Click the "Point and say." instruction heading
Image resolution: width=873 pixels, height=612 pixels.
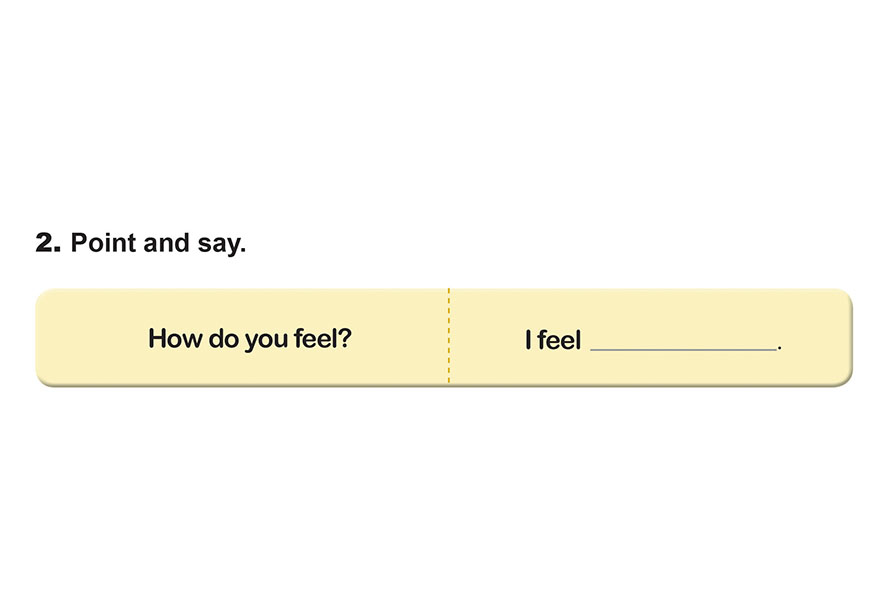158,243
